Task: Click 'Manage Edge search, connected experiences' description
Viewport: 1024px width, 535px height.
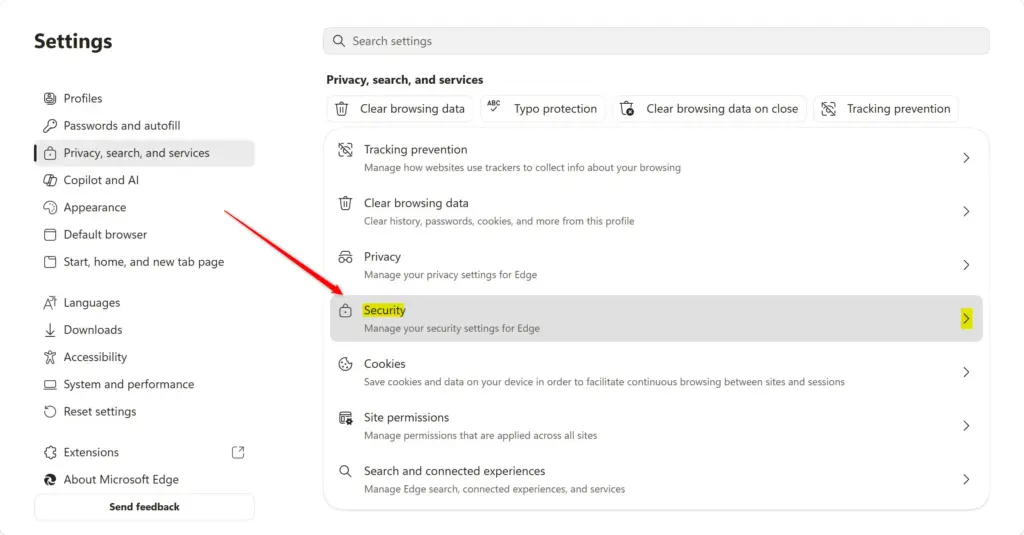Action: tap(494, 489)
